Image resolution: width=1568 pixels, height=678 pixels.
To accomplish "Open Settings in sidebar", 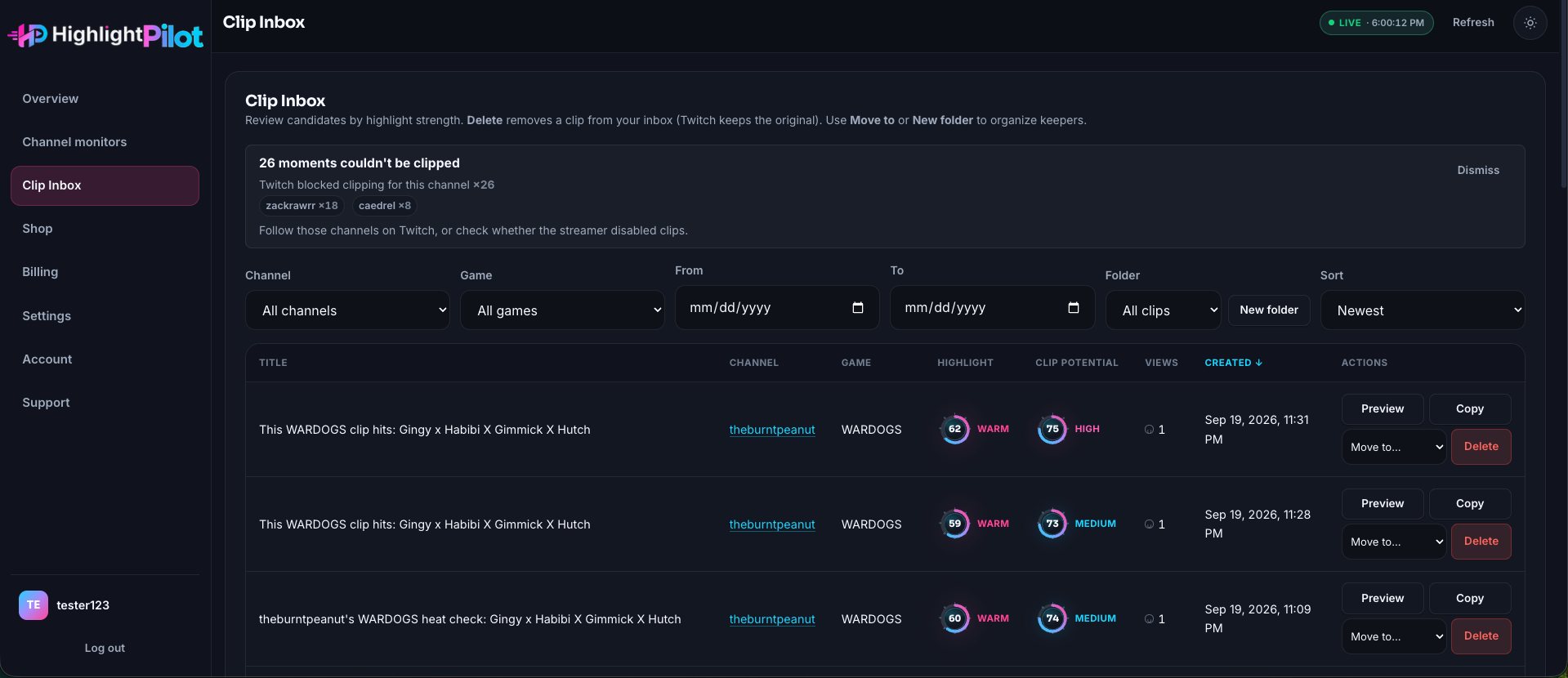I will tap(105, 316).
